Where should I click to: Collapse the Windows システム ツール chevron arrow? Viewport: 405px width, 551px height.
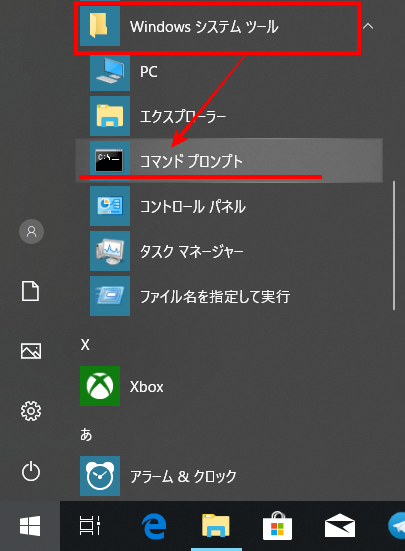368,26
